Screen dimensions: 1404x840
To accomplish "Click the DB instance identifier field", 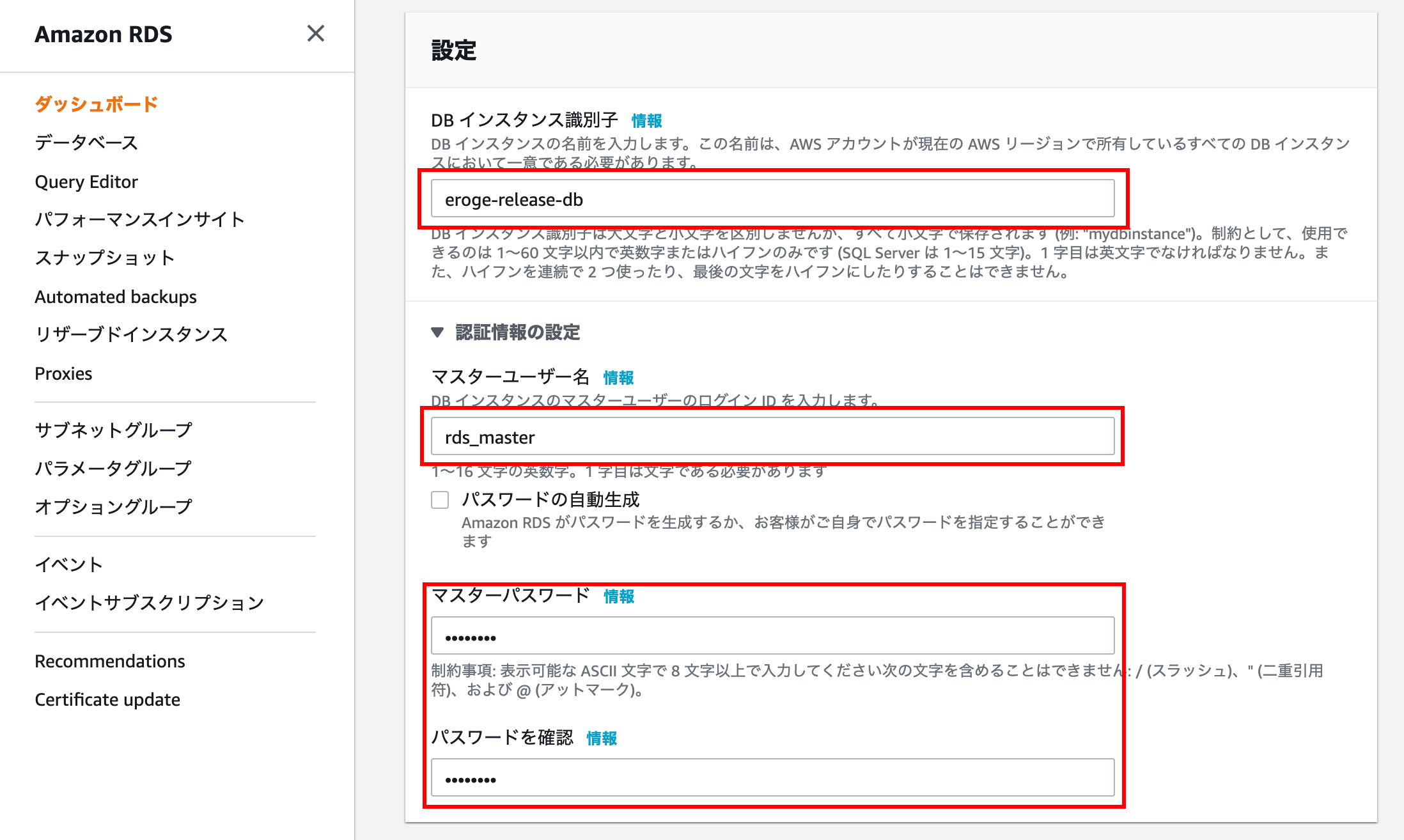I will [x=772, y=199].
